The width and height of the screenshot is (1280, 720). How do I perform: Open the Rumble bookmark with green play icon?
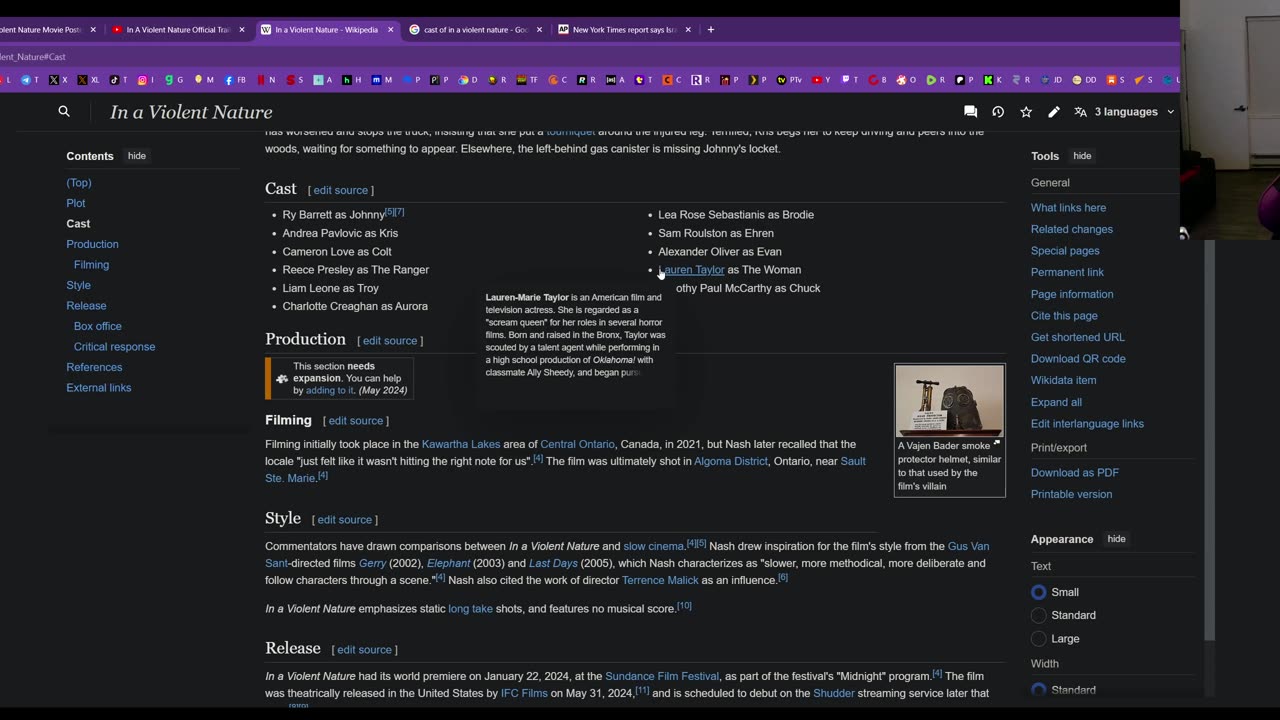click(936, 80)
